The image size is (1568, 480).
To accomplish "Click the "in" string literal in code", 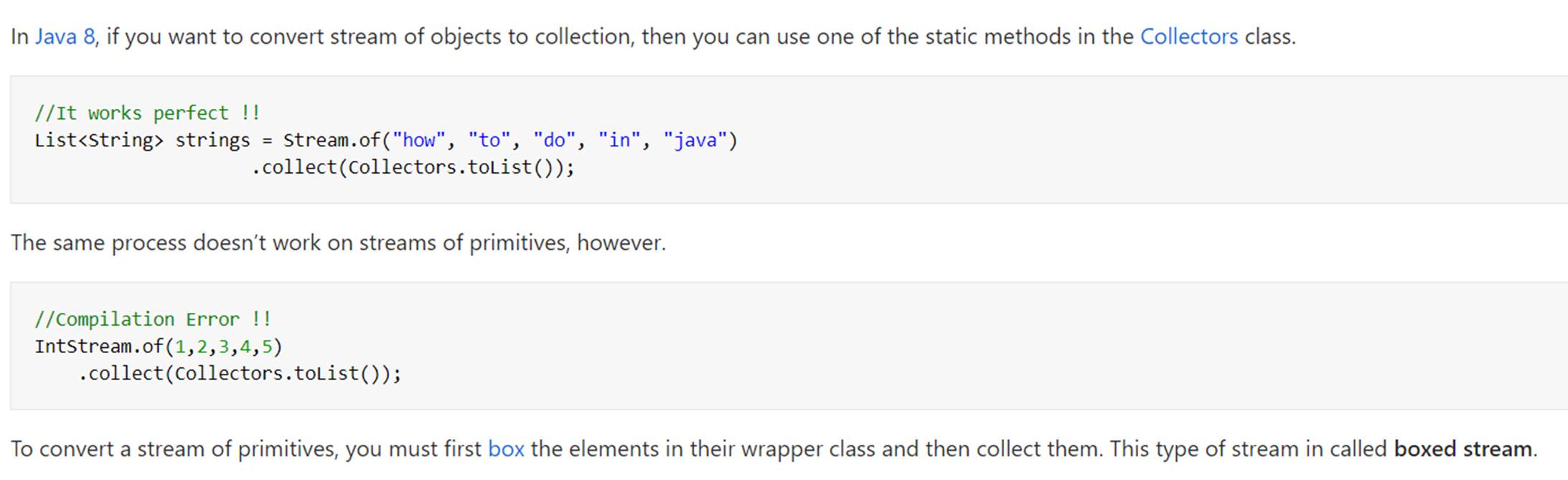I will [x=619, y=141].
